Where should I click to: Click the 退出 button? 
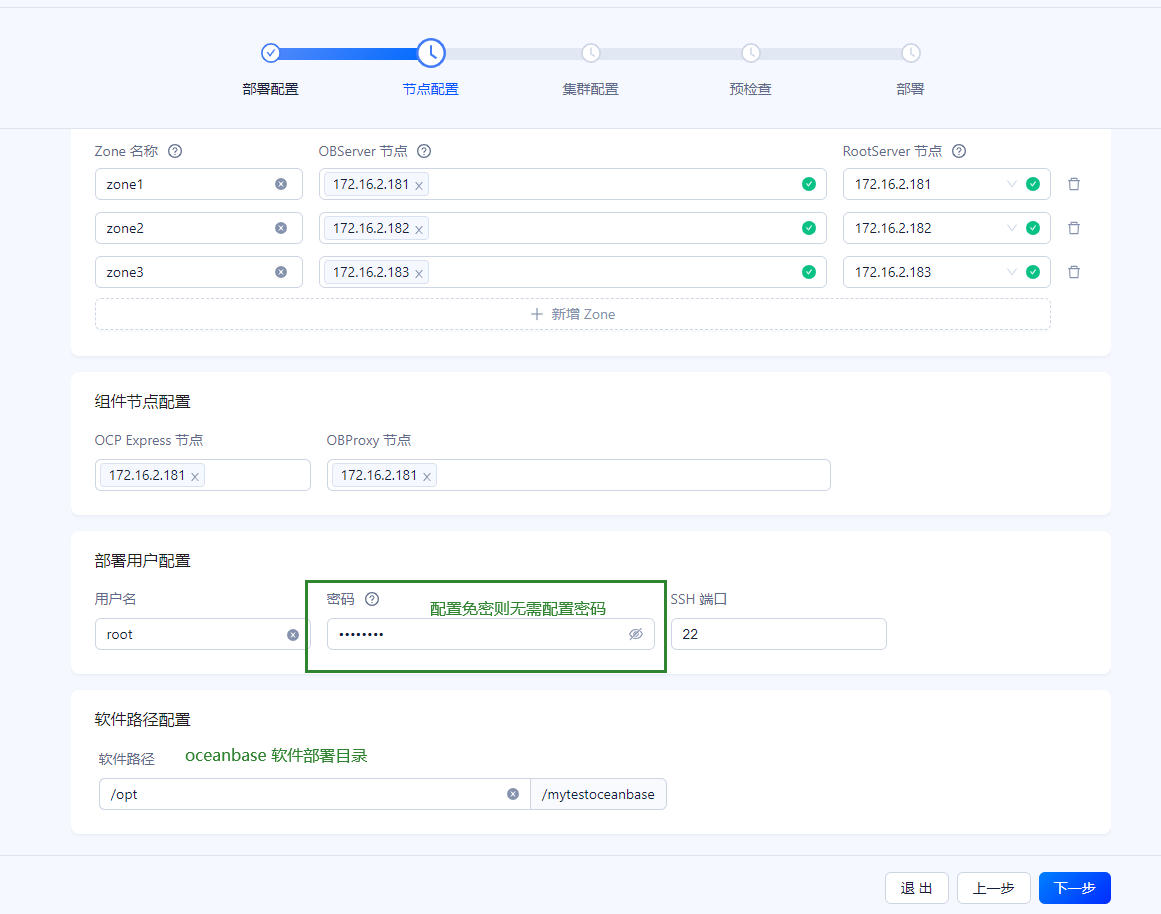click(917, 888)
